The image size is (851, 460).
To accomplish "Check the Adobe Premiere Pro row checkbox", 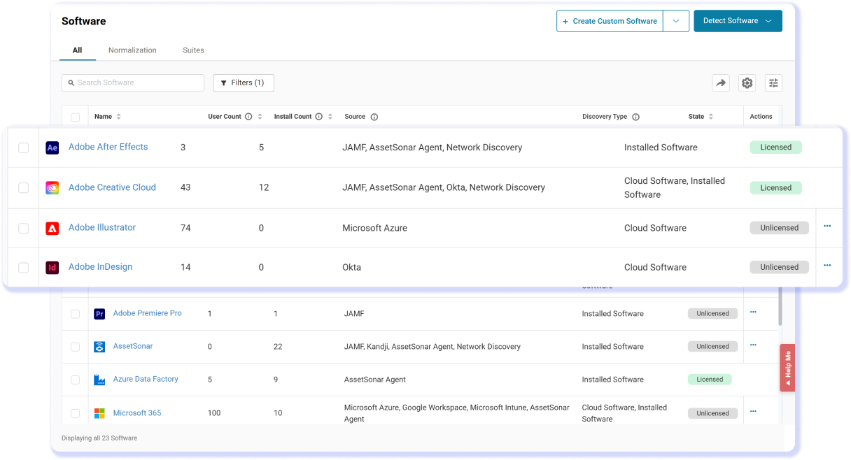I will 75,314.
